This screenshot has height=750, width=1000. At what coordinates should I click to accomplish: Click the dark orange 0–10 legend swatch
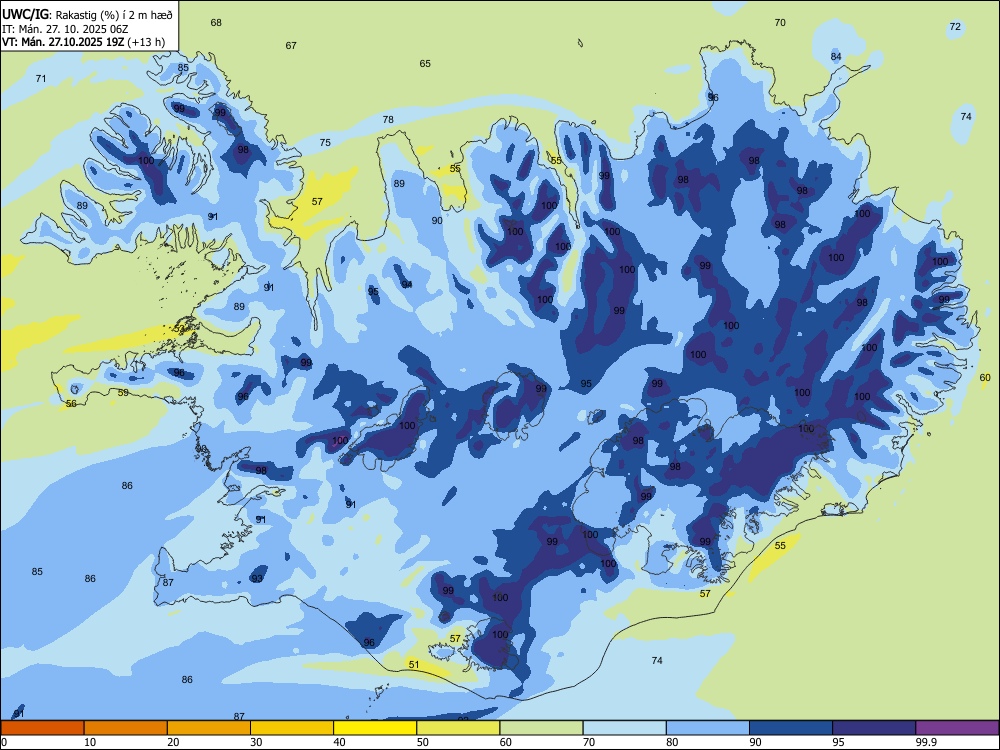pos(42,728)
